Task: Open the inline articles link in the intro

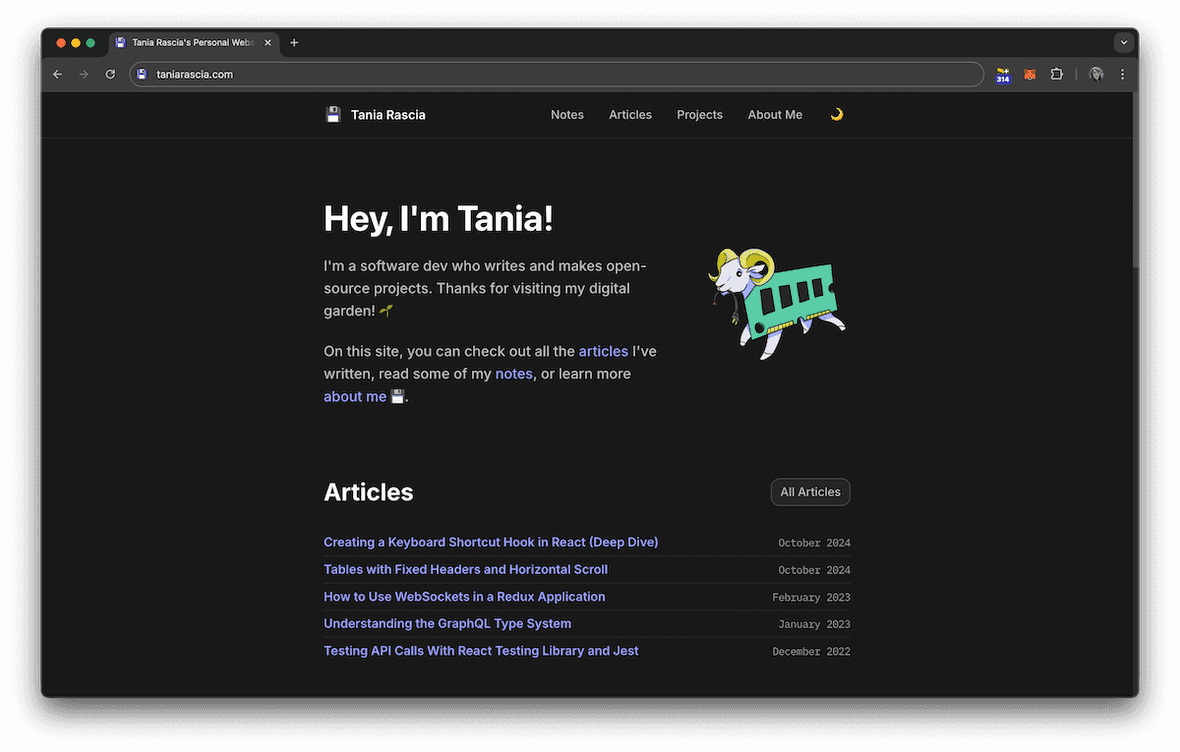Action: (603, 351)
